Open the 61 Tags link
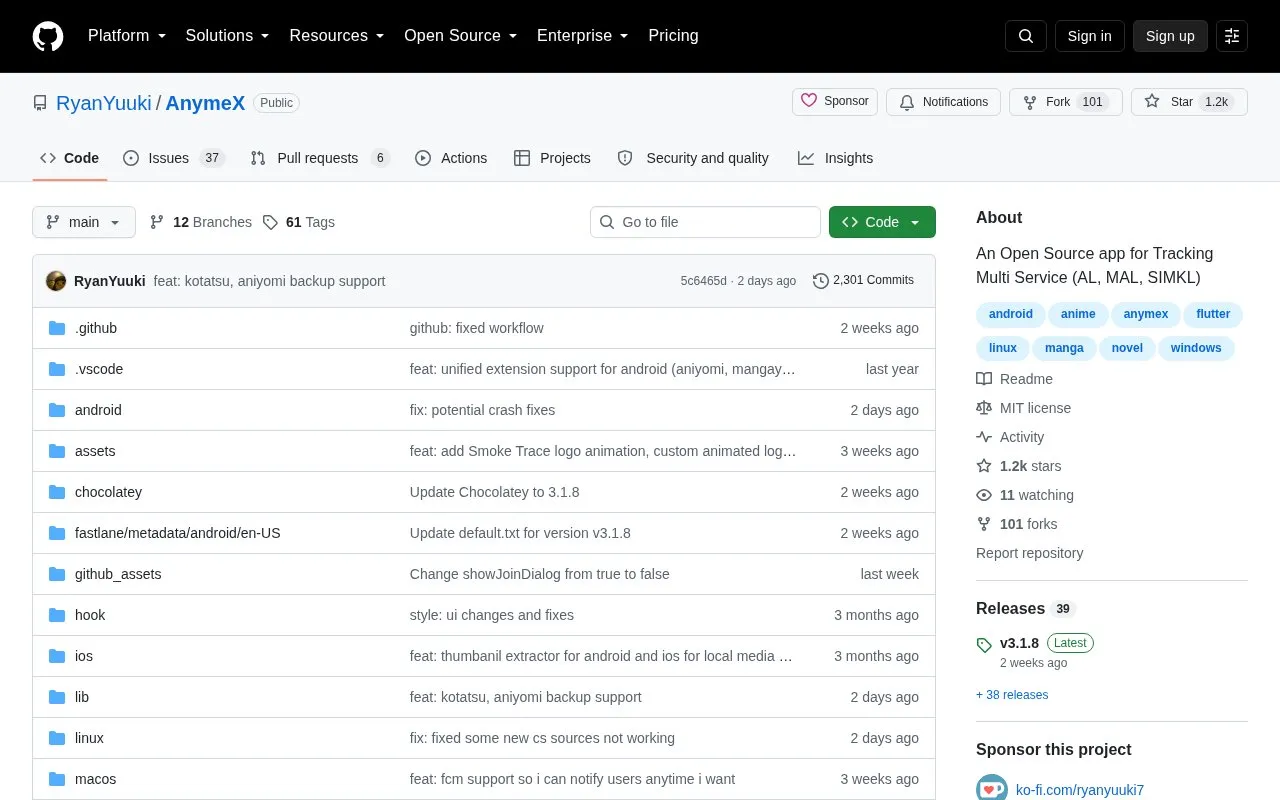The image size is (1280, 800). point(299,222)
